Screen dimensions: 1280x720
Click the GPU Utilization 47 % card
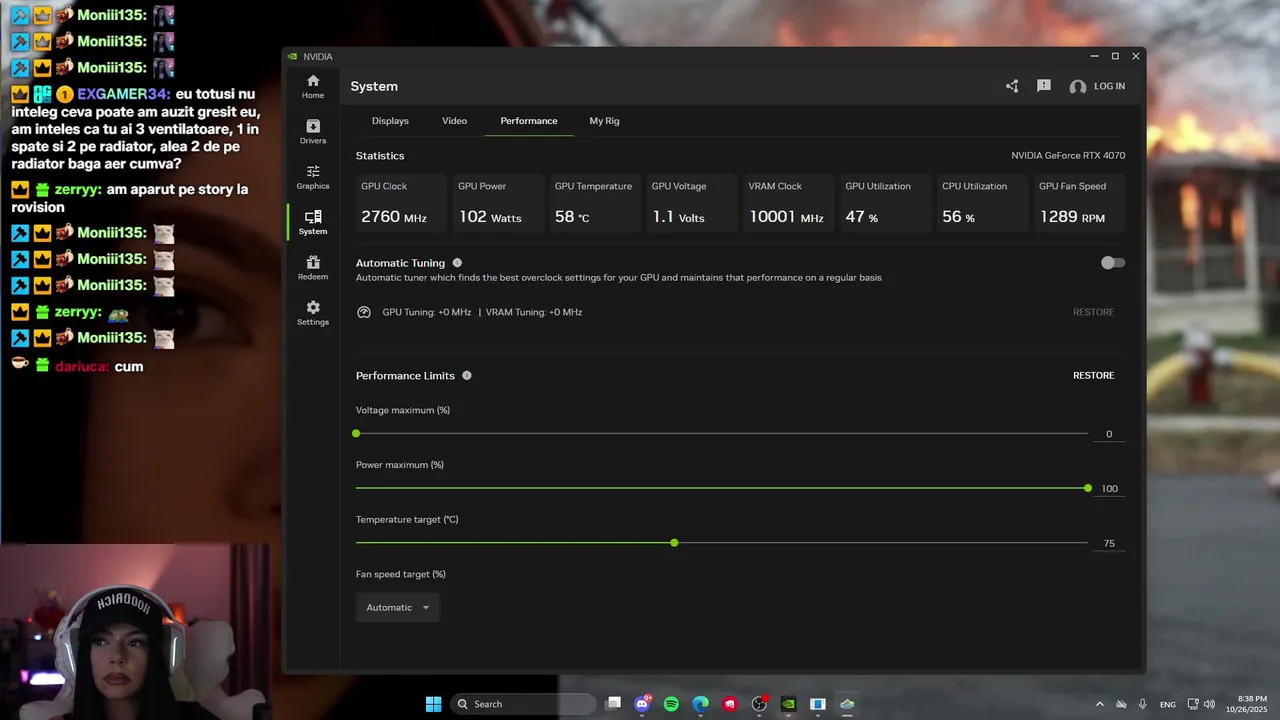[x=885, y=203]
